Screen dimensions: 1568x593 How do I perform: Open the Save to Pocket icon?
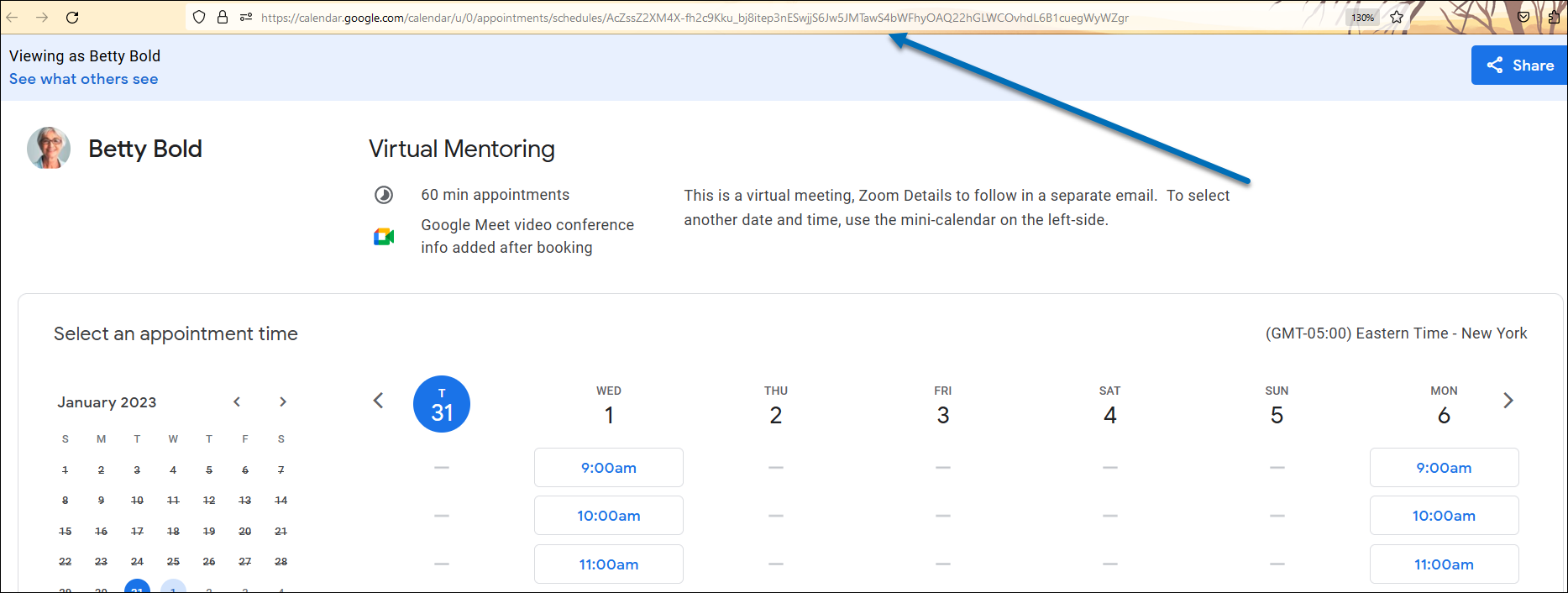coord(1523,17)
